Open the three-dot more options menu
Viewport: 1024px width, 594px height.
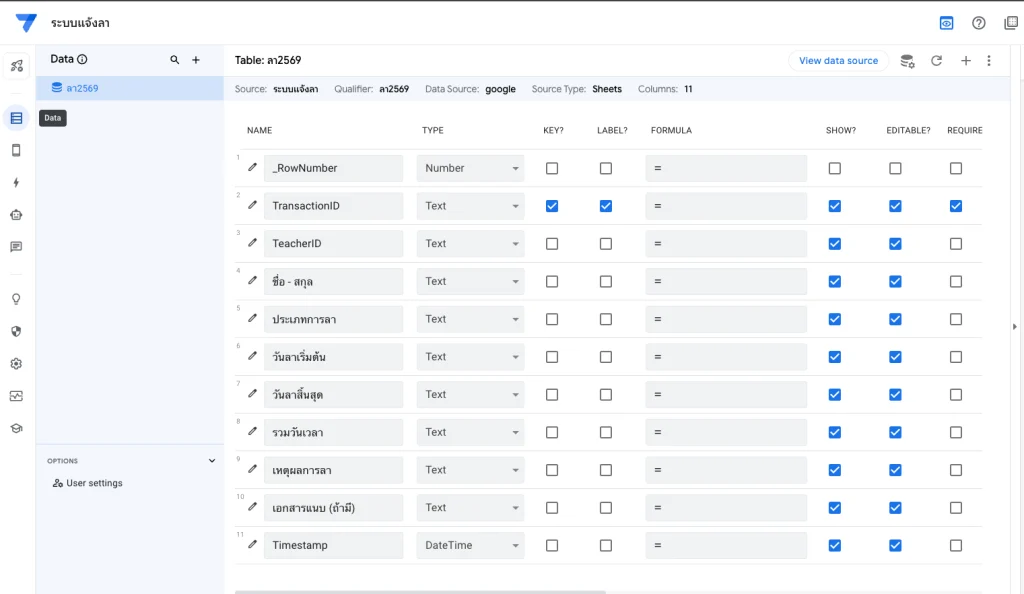[989, 61]
